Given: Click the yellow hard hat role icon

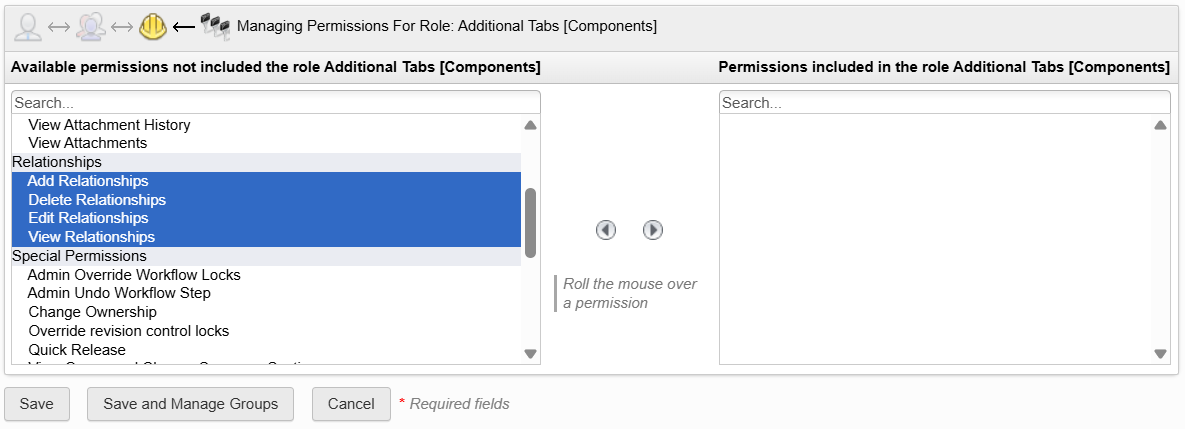Looking at the screenshot, I should tap(153, 26).
